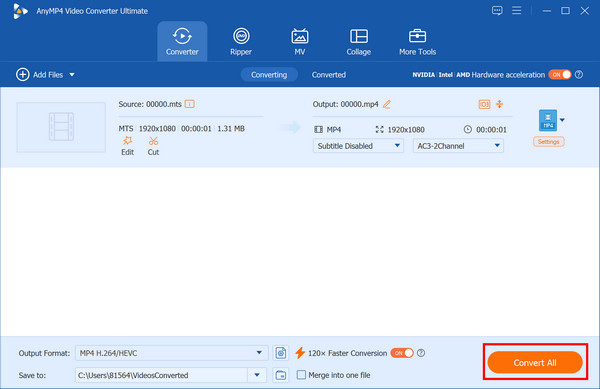
Task: Open the orange Settings button
Action: 549,142
